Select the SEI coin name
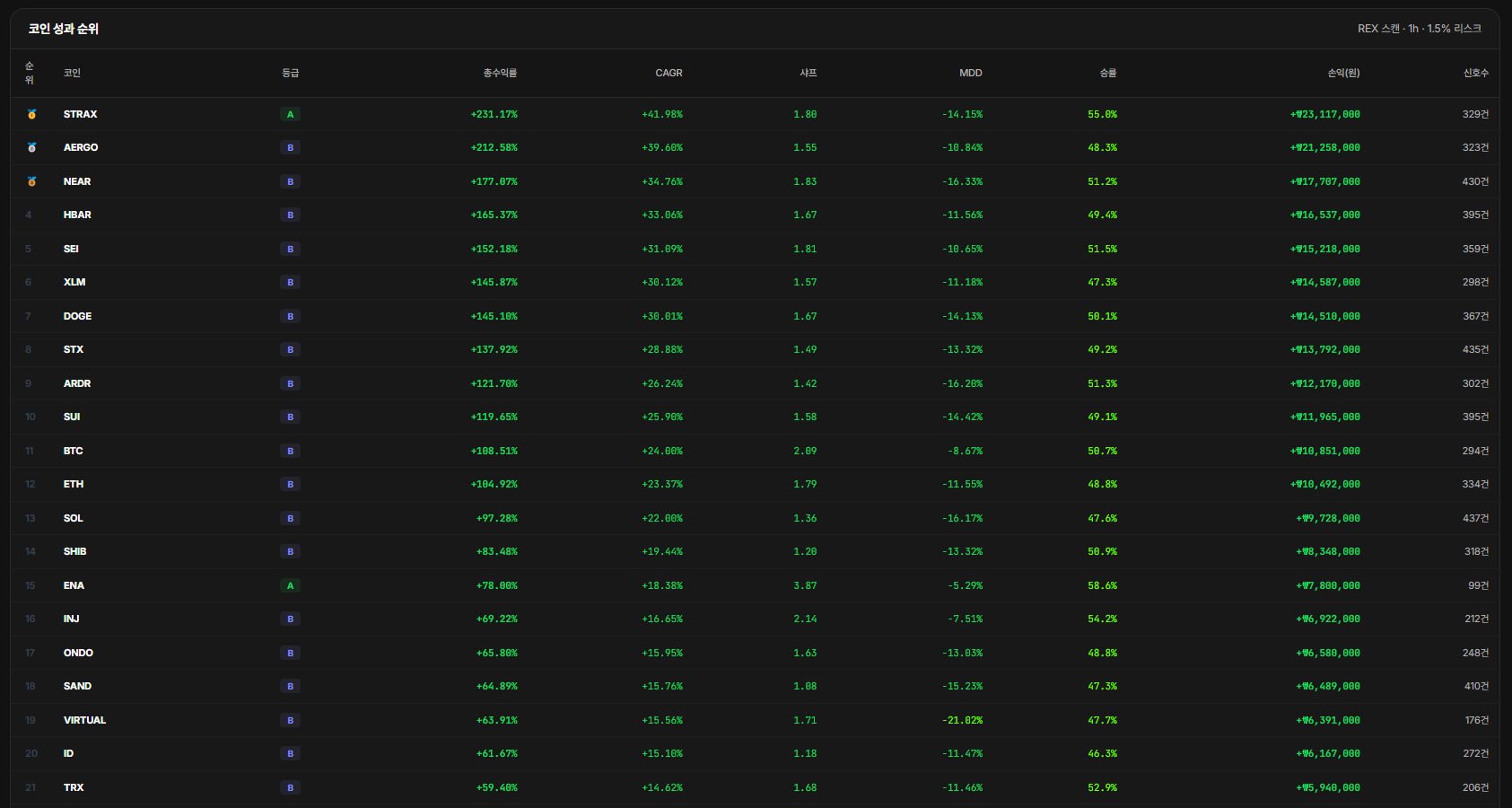Viewport: 1512px width, 808px height. click(x=71, y=249)
